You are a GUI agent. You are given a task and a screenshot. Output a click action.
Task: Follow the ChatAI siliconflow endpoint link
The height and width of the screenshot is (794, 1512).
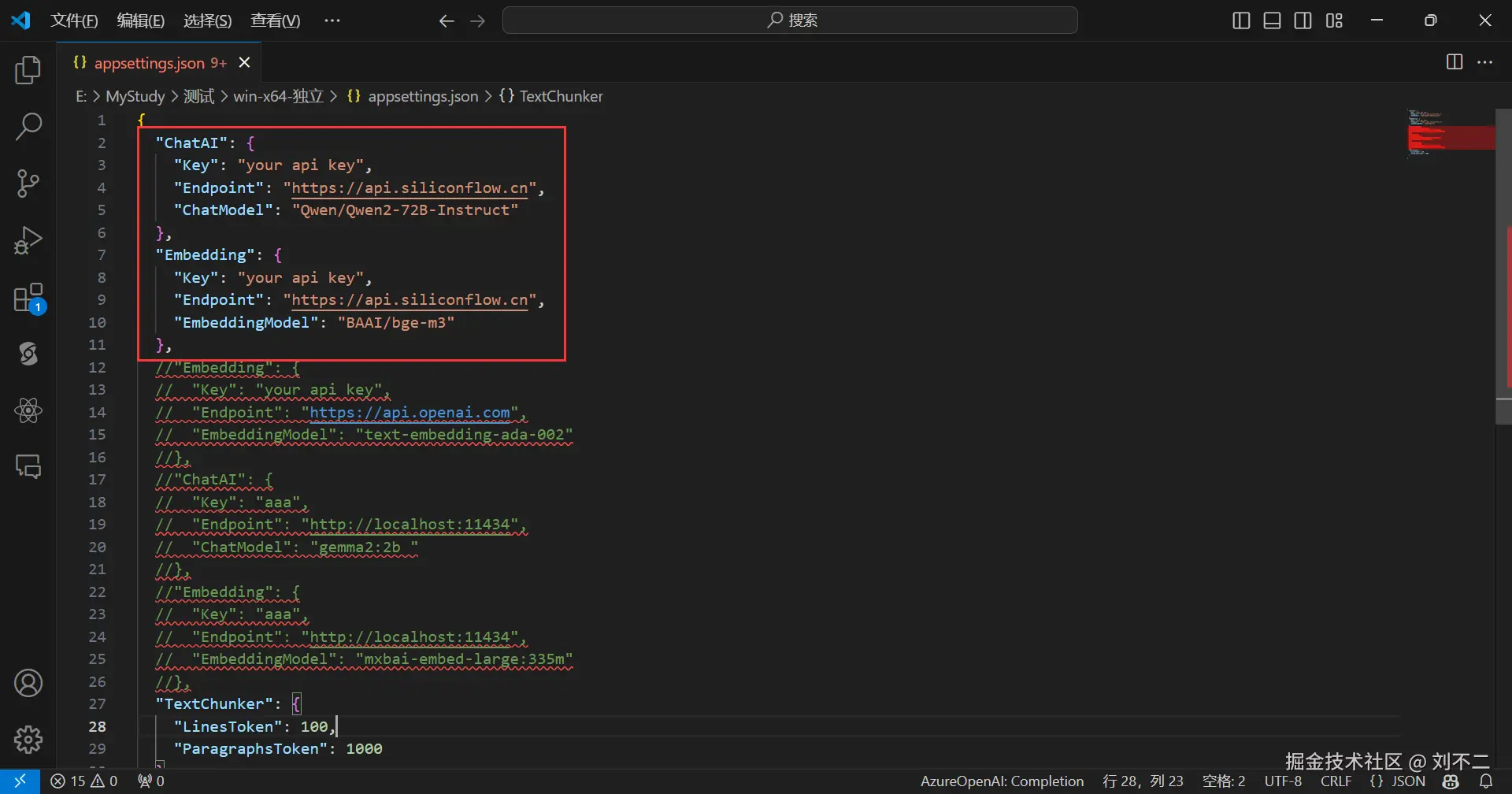pos(410,188)
